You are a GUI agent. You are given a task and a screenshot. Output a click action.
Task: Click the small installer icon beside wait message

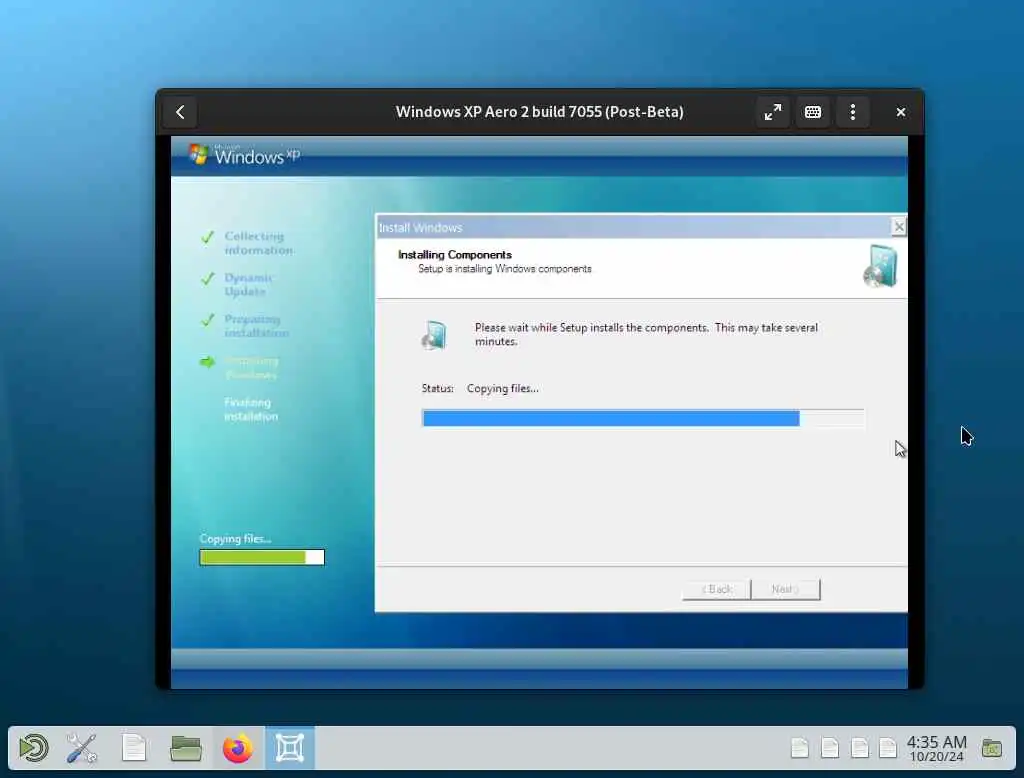tap(434, 335)
